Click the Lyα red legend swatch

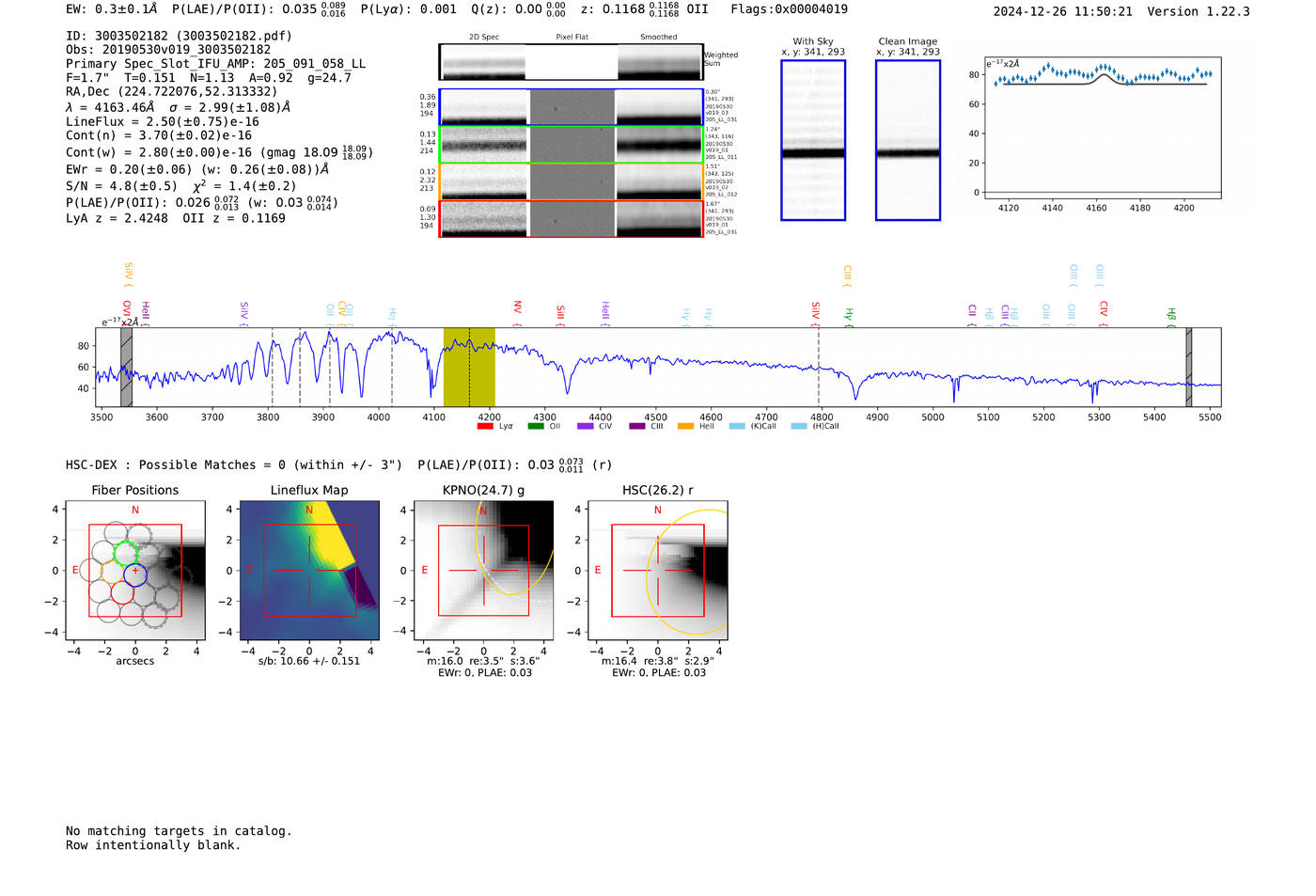point(485,426)
